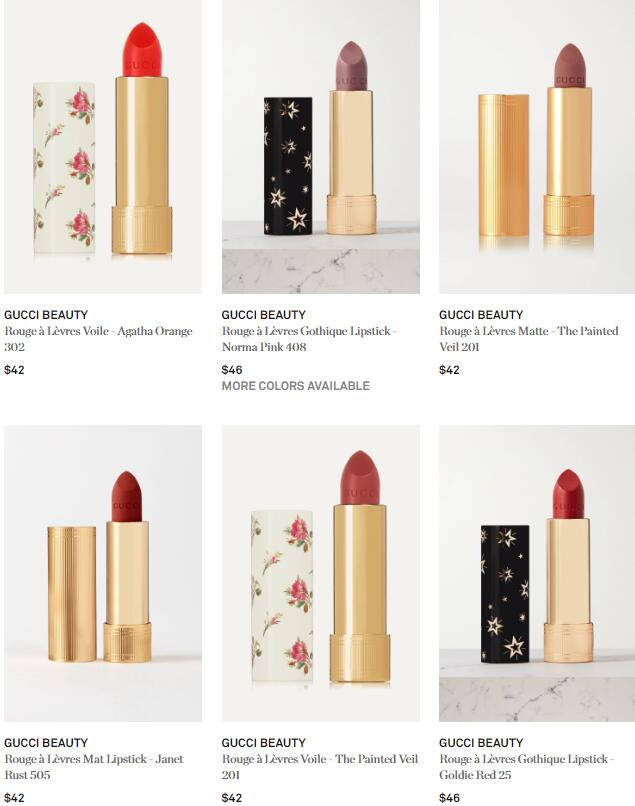Click Rouge à Lèvres Mat Janet Rust title
This screenshot has height=806, width=635.
tap(94, 767)
